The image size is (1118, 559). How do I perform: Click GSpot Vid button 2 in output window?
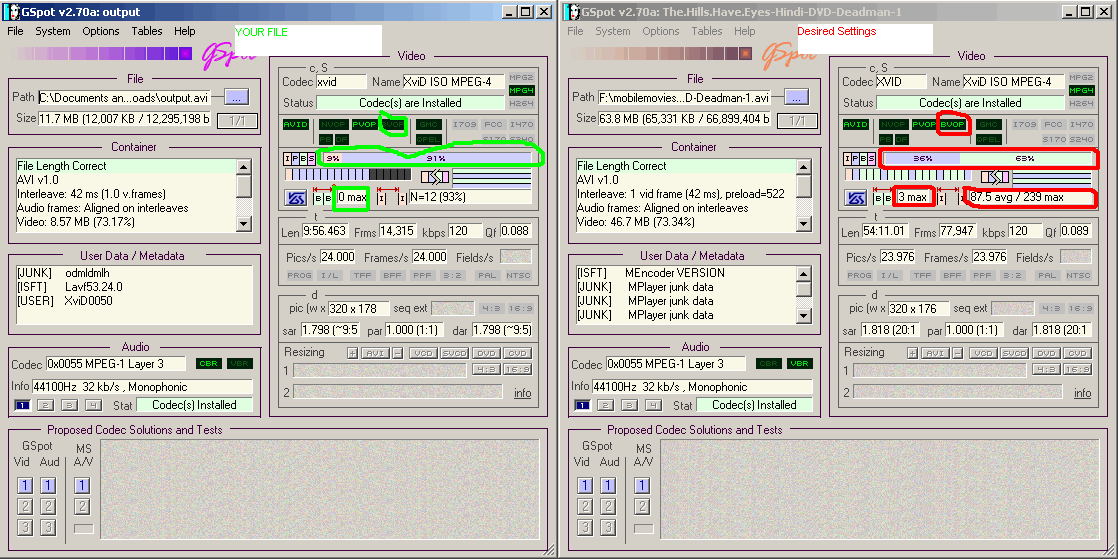tap(25, 506)
